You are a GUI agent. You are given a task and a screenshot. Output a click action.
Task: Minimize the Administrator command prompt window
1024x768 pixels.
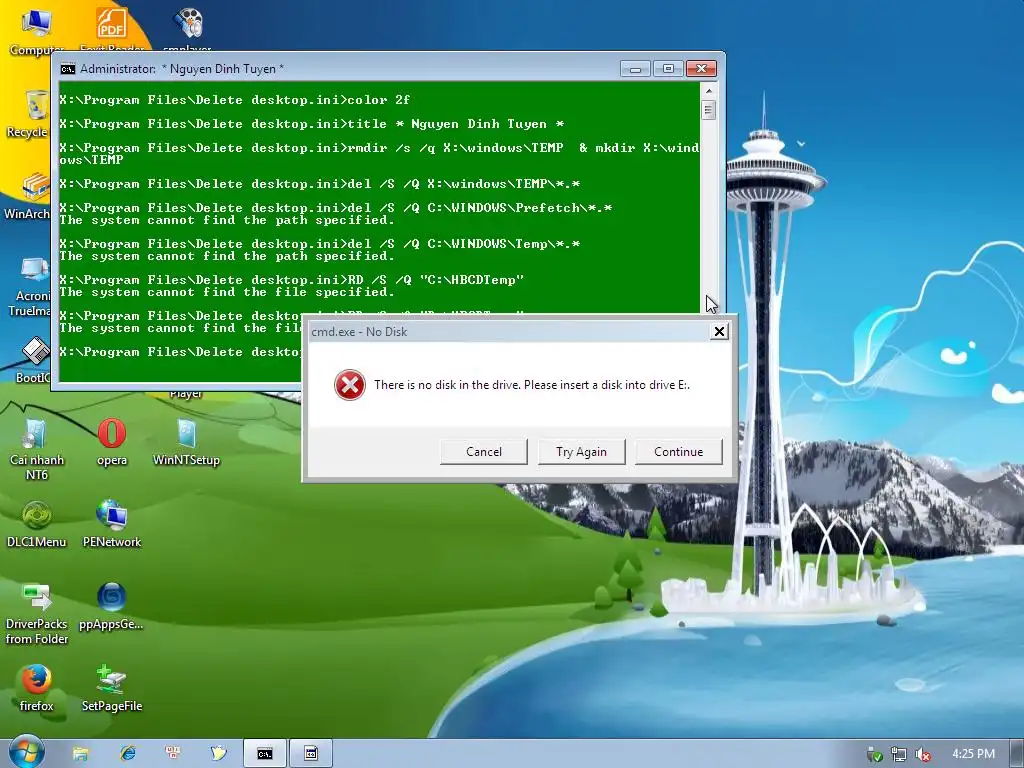coord(635,69)
